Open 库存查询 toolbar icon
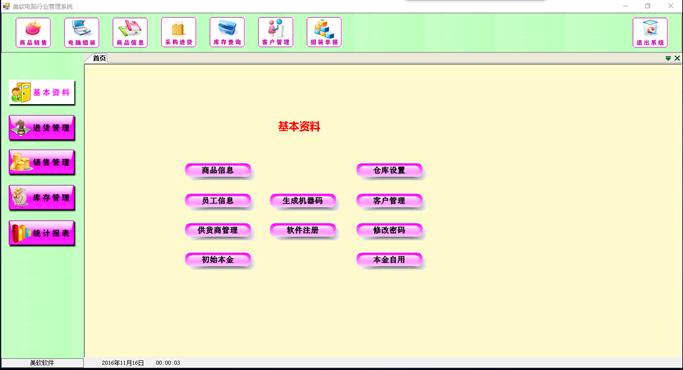Screen dimensions: 683x370 point(227,32)
